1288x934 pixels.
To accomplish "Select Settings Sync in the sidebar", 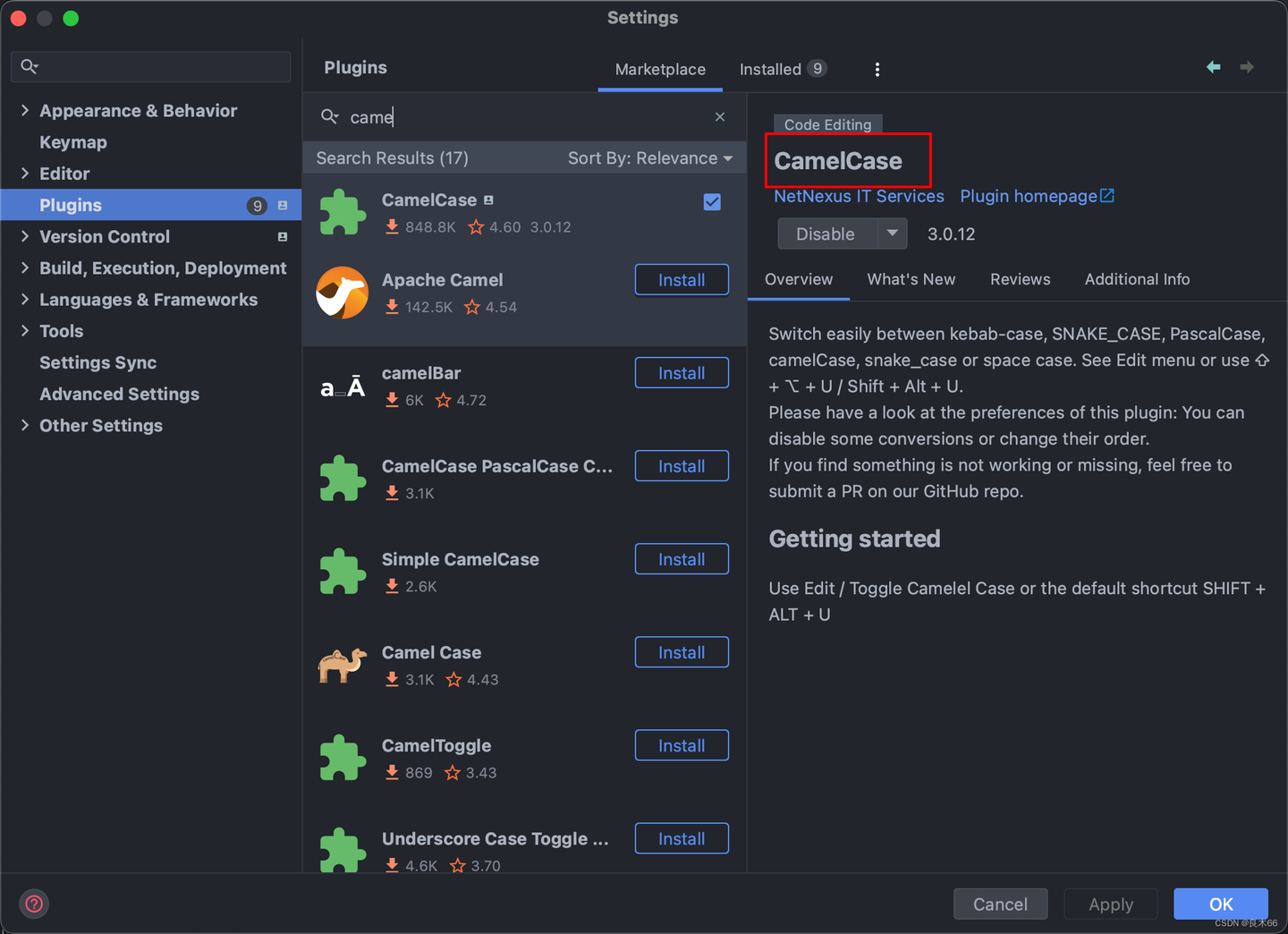I will (97, 362).
